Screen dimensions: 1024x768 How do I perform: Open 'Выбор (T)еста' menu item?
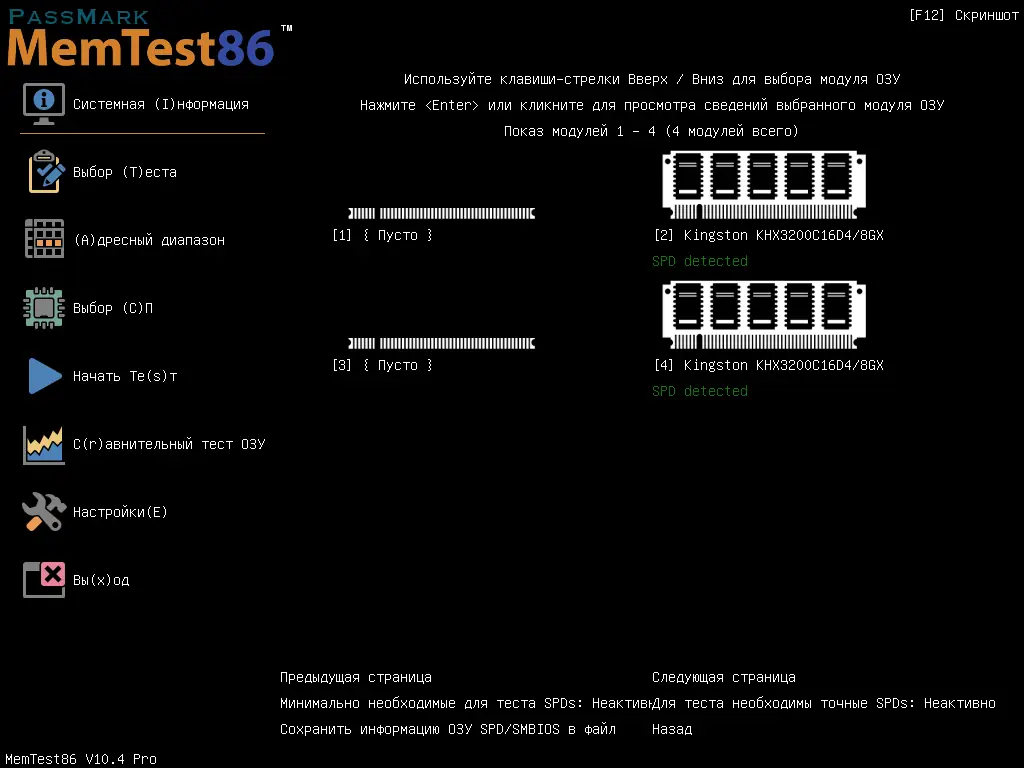click(x=125, y=172)
